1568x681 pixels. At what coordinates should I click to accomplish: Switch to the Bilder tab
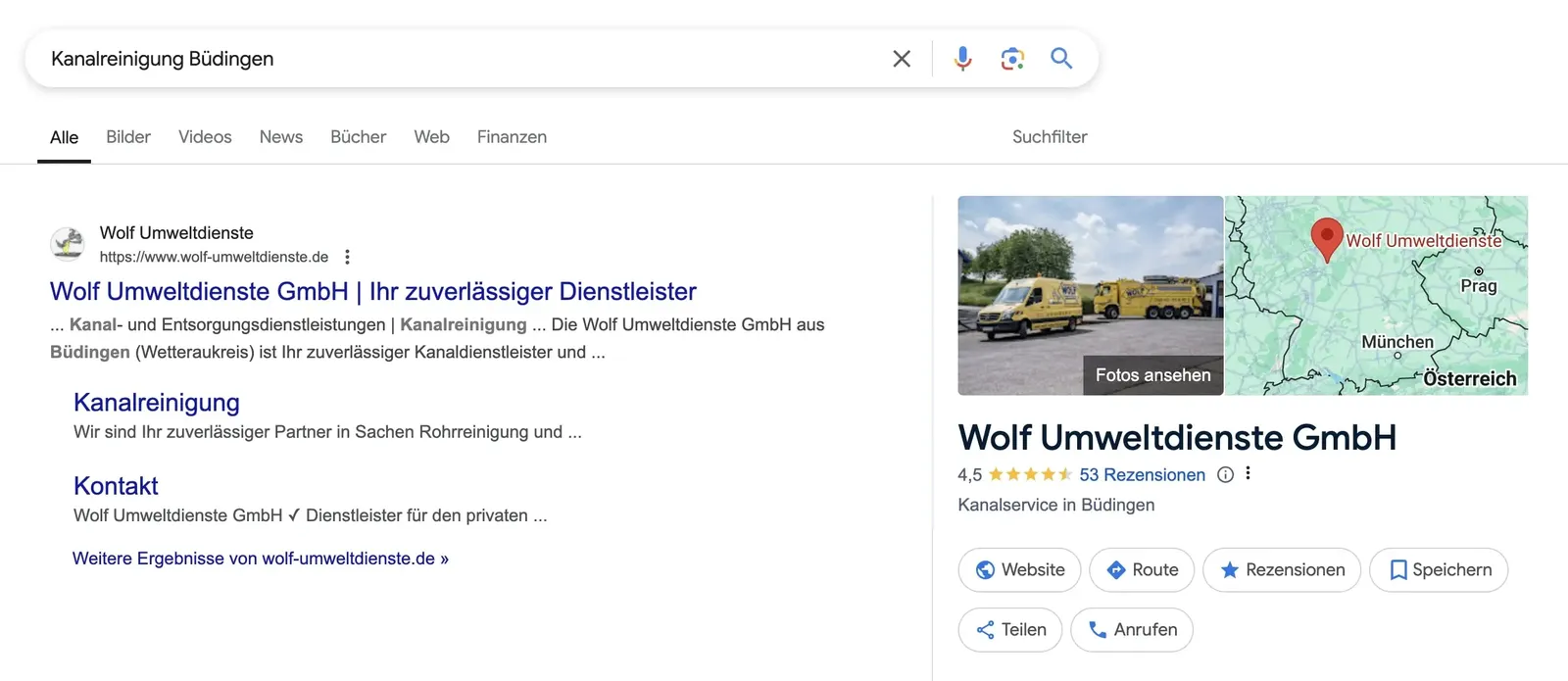[x=128, y=137]
